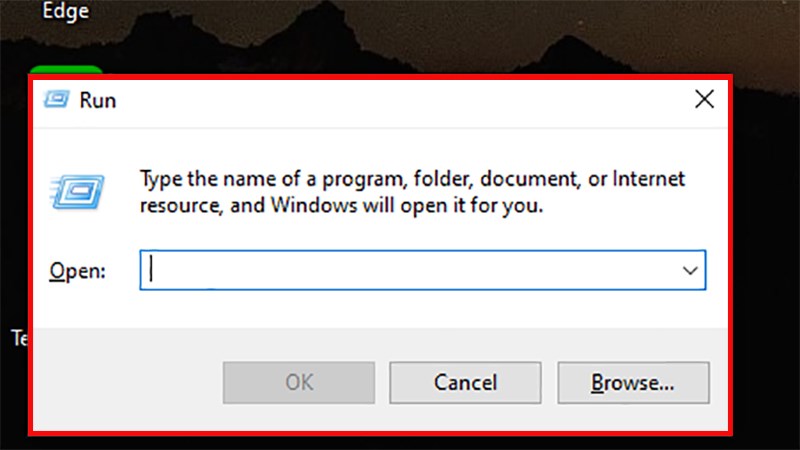Viewport: 800px width, 450px height.
Task: Click the "Run" title text
Action: point(98,100)
